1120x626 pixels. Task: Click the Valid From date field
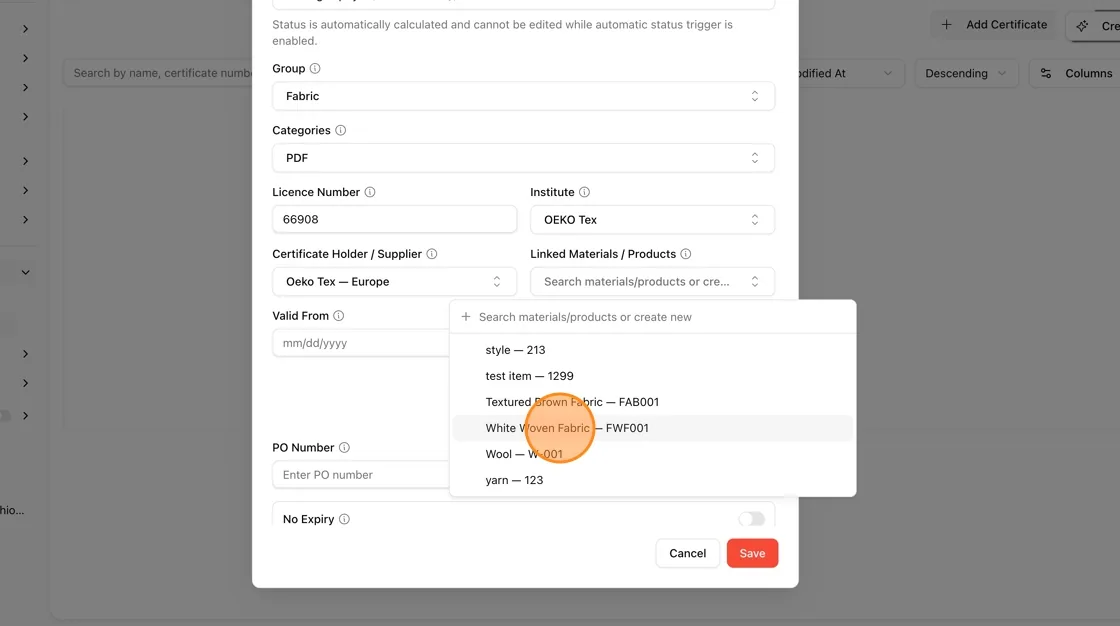361,343
